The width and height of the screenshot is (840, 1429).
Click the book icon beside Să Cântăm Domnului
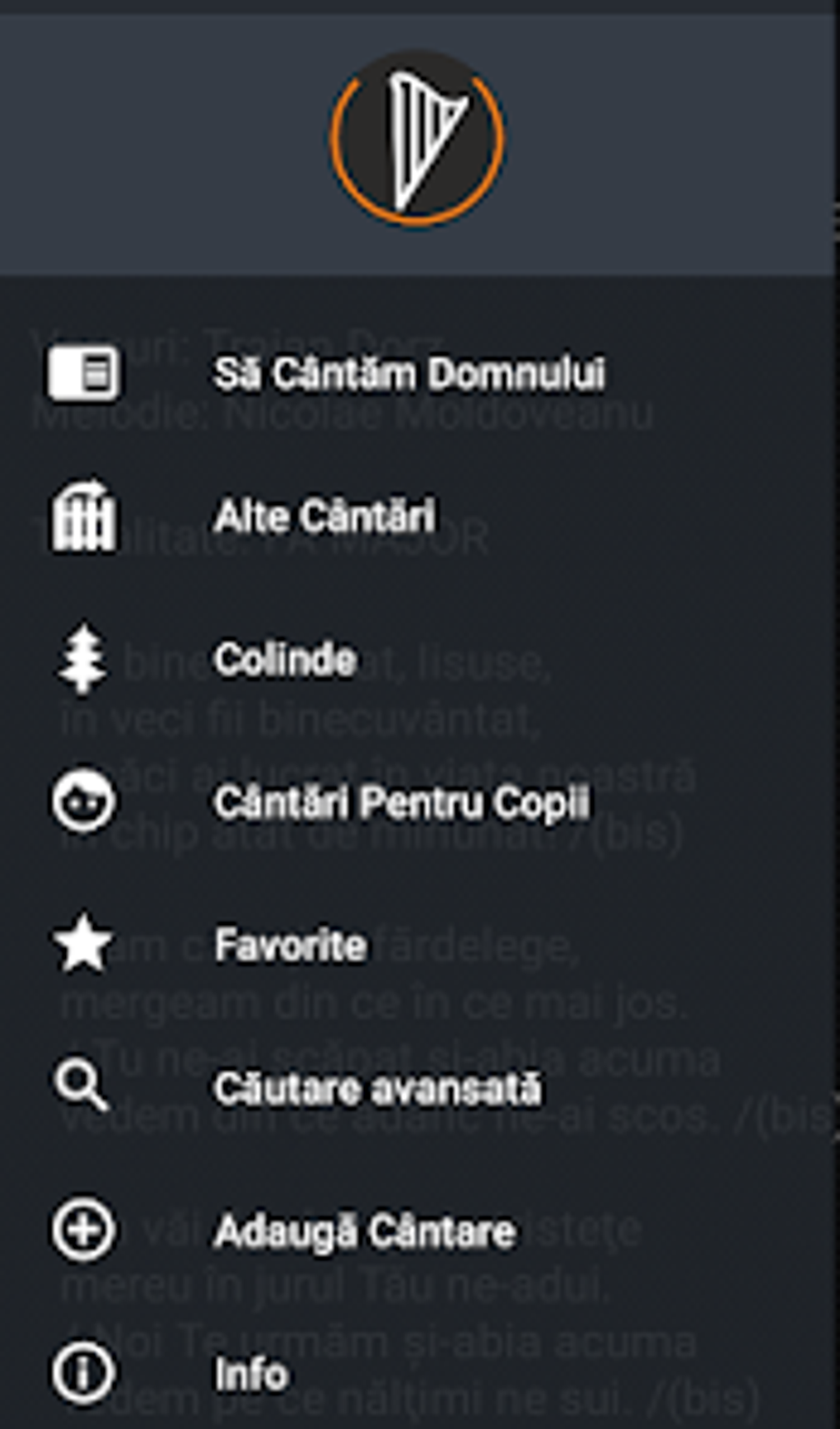pos(82,372)
